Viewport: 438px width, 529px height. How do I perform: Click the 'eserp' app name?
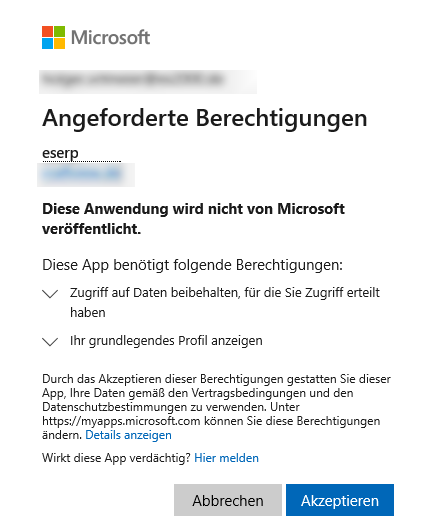point(60,153)
